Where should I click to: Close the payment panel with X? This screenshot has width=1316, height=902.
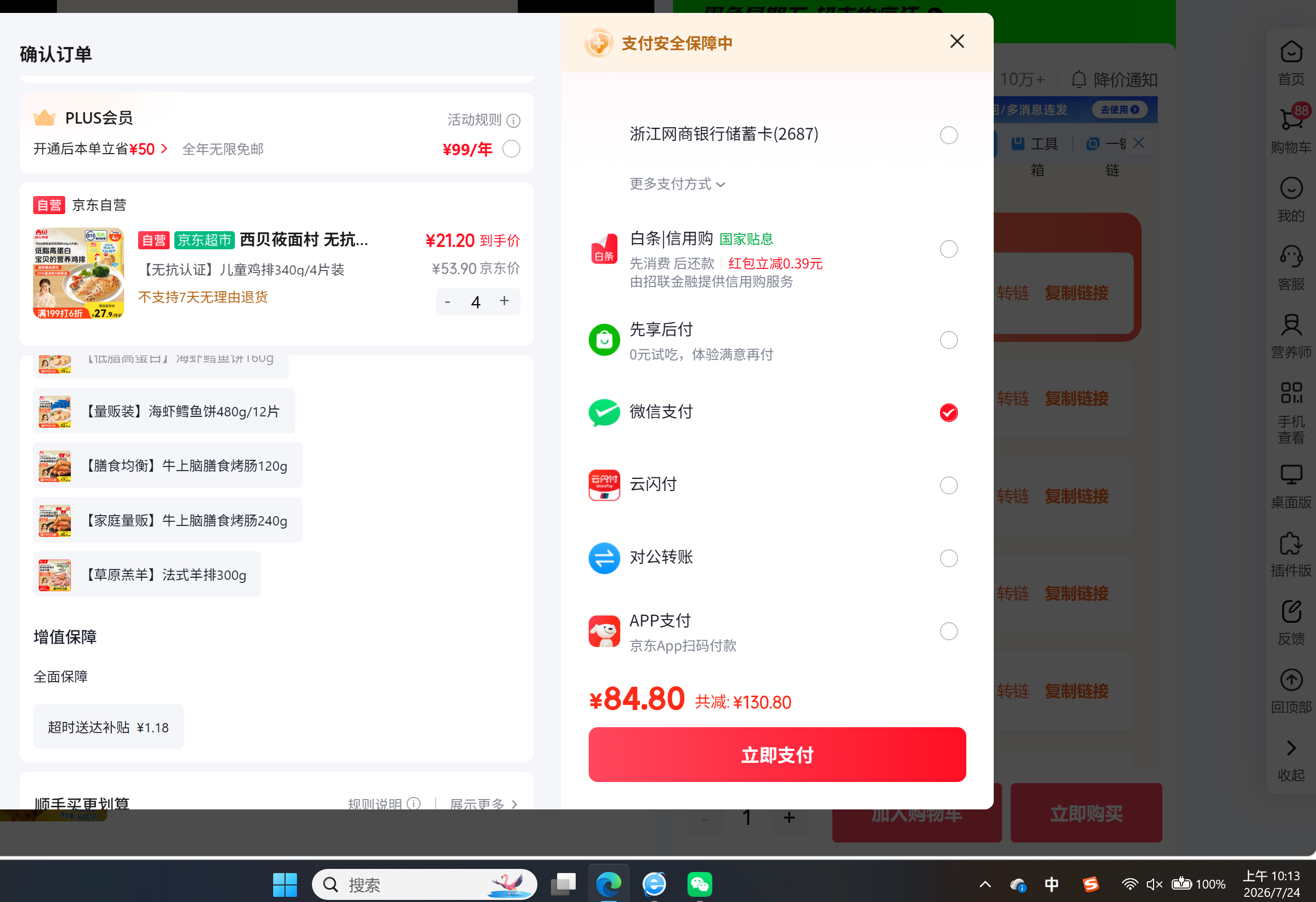[x=957, y=41]
